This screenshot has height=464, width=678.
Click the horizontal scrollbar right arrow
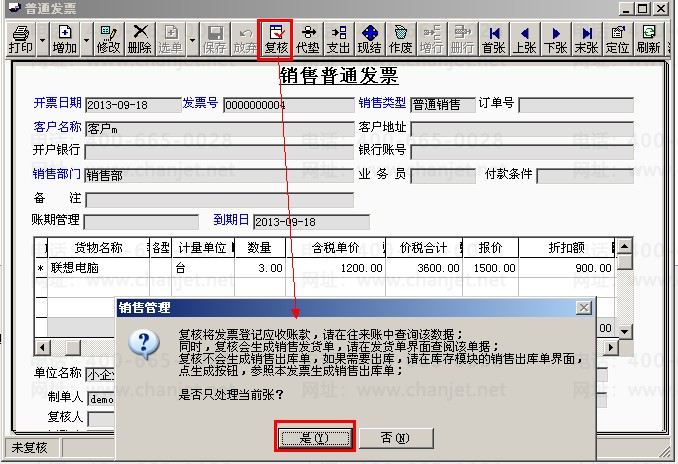[x=610, y=347]
